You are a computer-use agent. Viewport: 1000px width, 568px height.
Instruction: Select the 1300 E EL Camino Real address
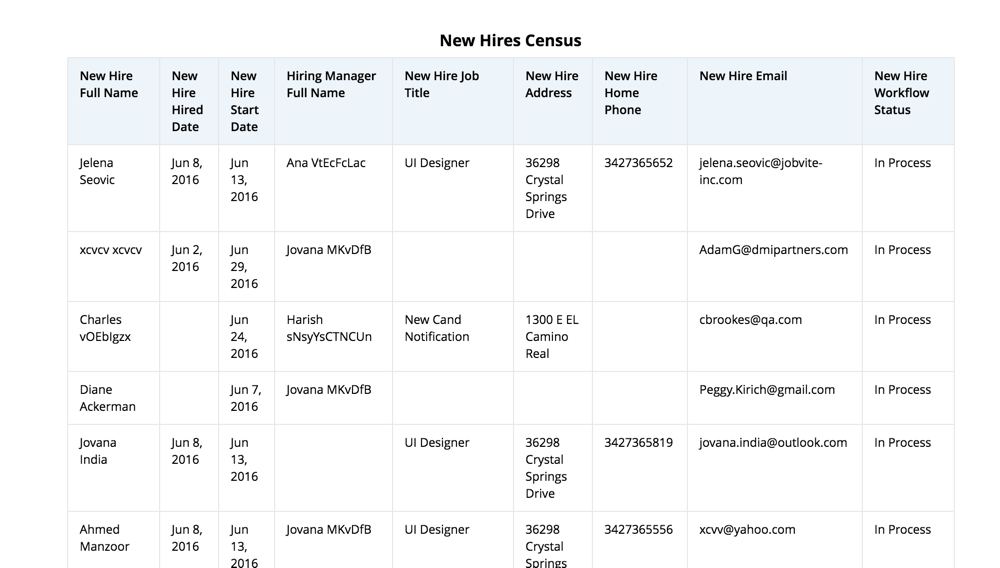pos(551,337)
